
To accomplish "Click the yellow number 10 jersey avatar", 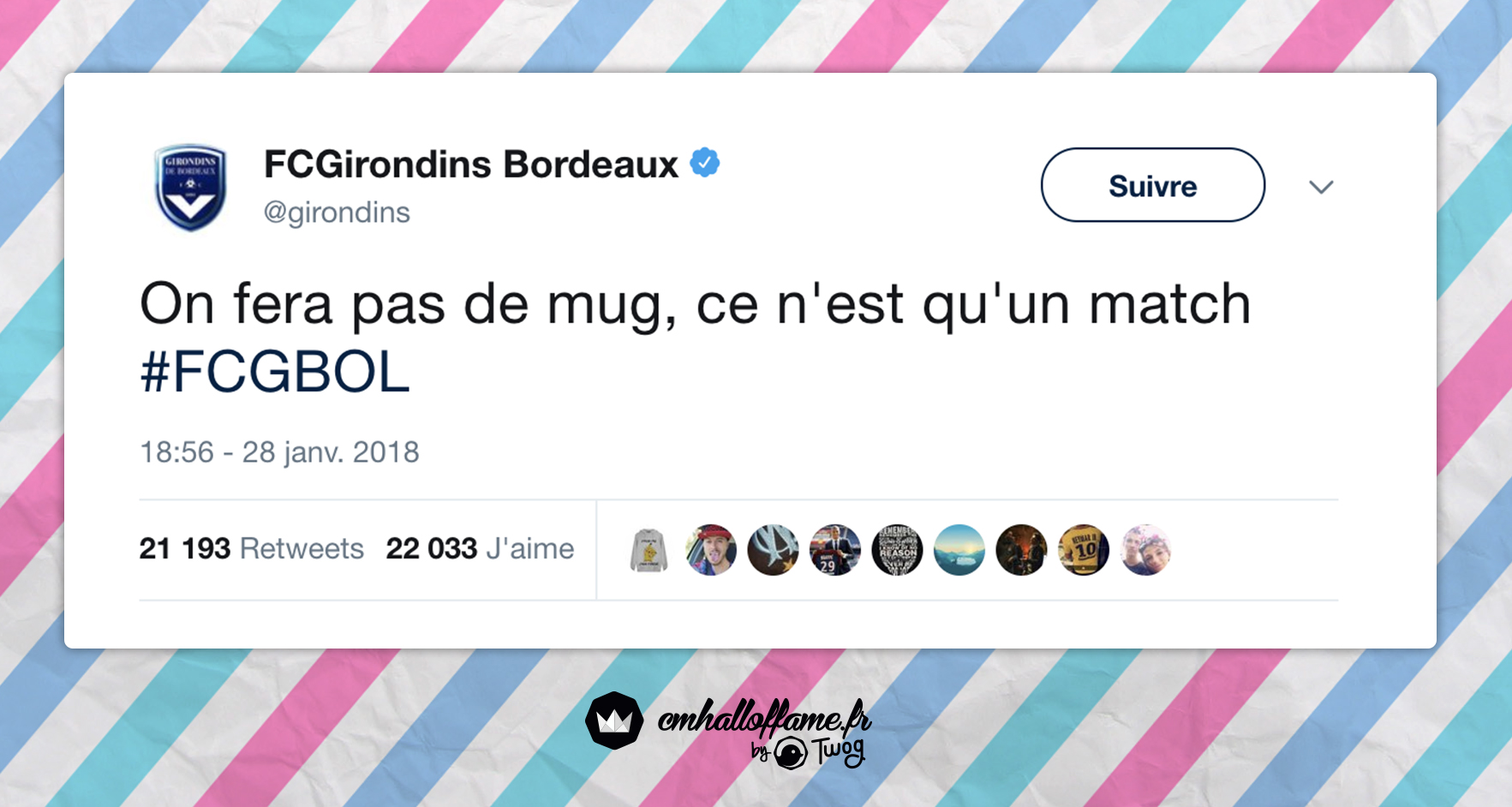I will [x=1084, y=550].
